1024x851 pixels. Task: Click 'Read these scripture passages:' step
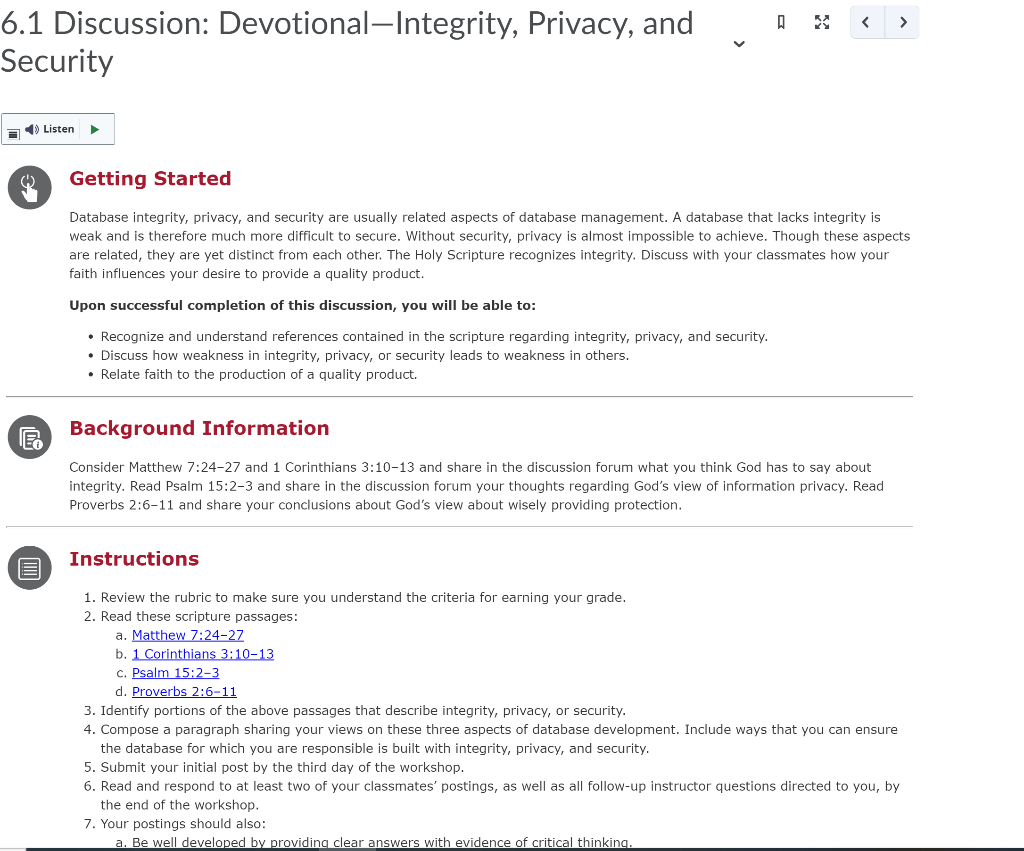pyautogui.click(x=199, y=616)
